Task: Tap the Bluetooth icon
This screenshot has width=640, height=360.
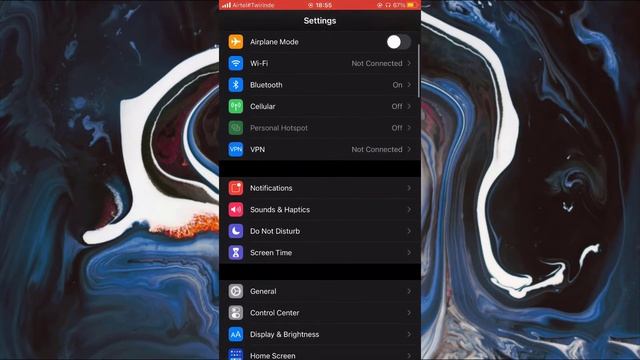Action: pyautogui.click(x=236, y=85)
